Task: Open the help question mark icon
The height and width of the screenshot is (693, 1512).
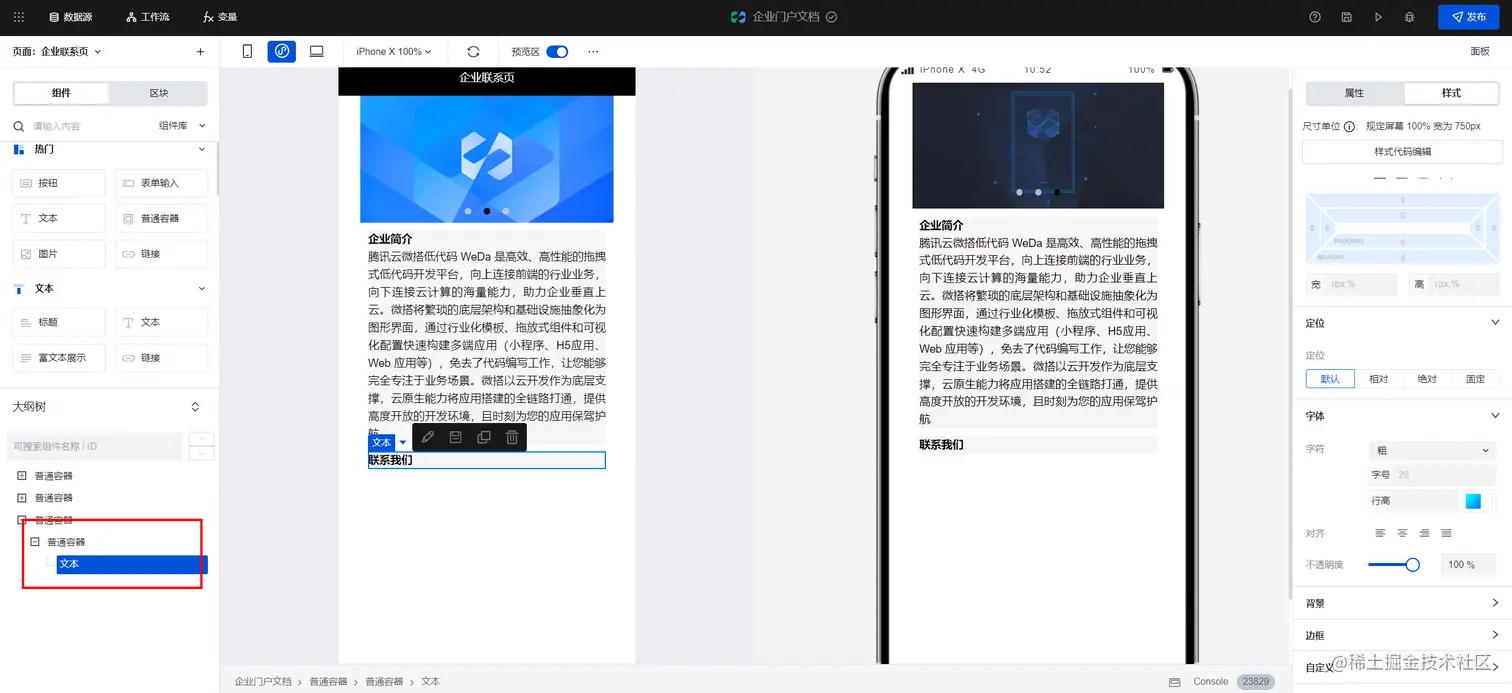Action: point(1315,17)
